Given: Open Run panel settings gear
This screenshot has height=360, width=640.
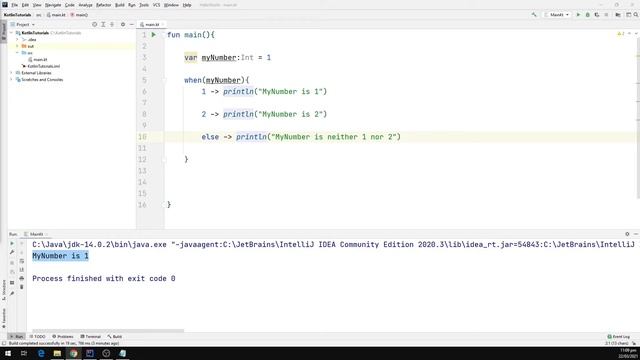Looking at the screenshot, I should tap(627, 234).
